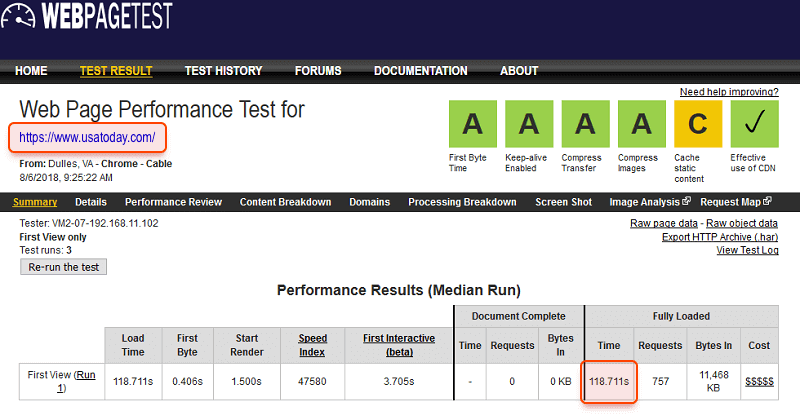Click the Speed Index column header link
The width and height of the screenshot is (800, 415).
(x=312, y=345)
